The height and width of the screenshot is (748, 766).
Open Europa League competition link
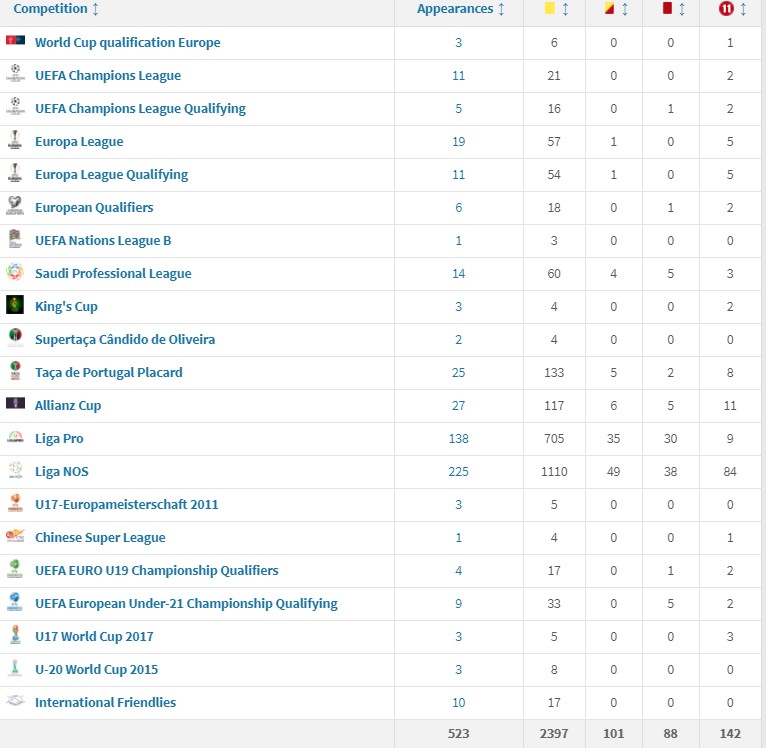(79, 142)
